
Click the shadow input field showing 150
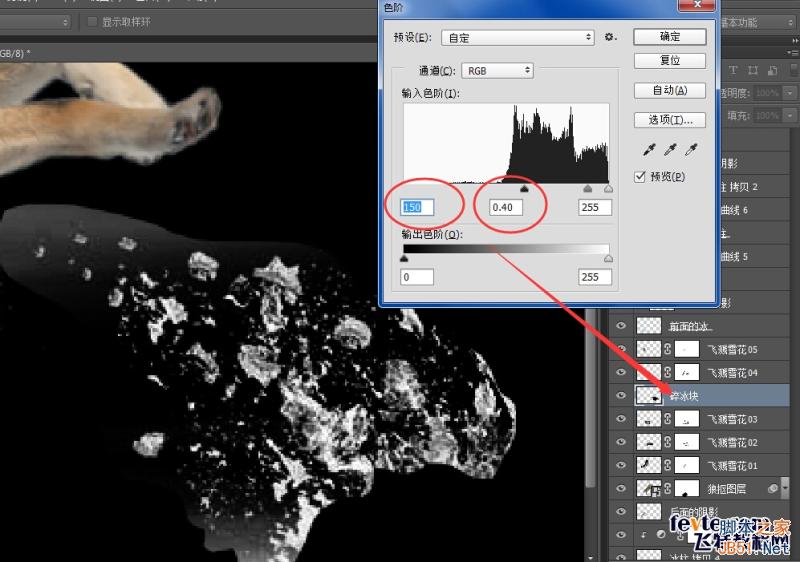coord(417,207)
